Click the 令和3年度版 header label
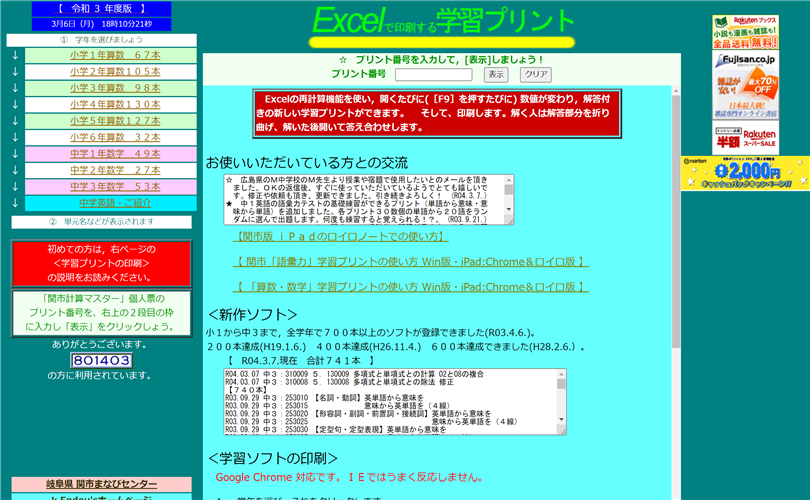 (101, 9)
